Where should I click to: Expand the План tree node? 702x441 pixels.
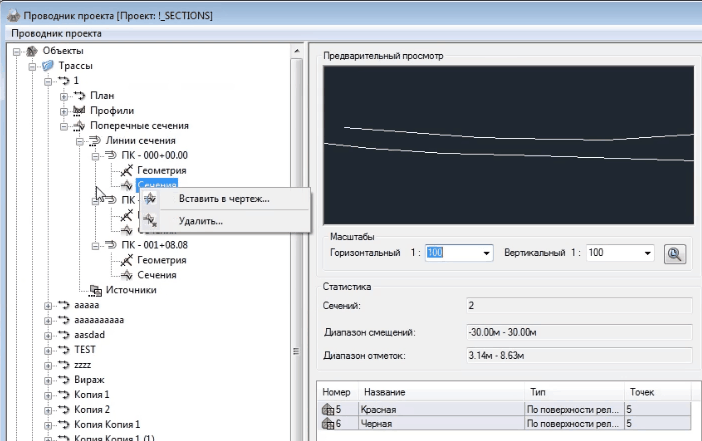click(64, 96)
